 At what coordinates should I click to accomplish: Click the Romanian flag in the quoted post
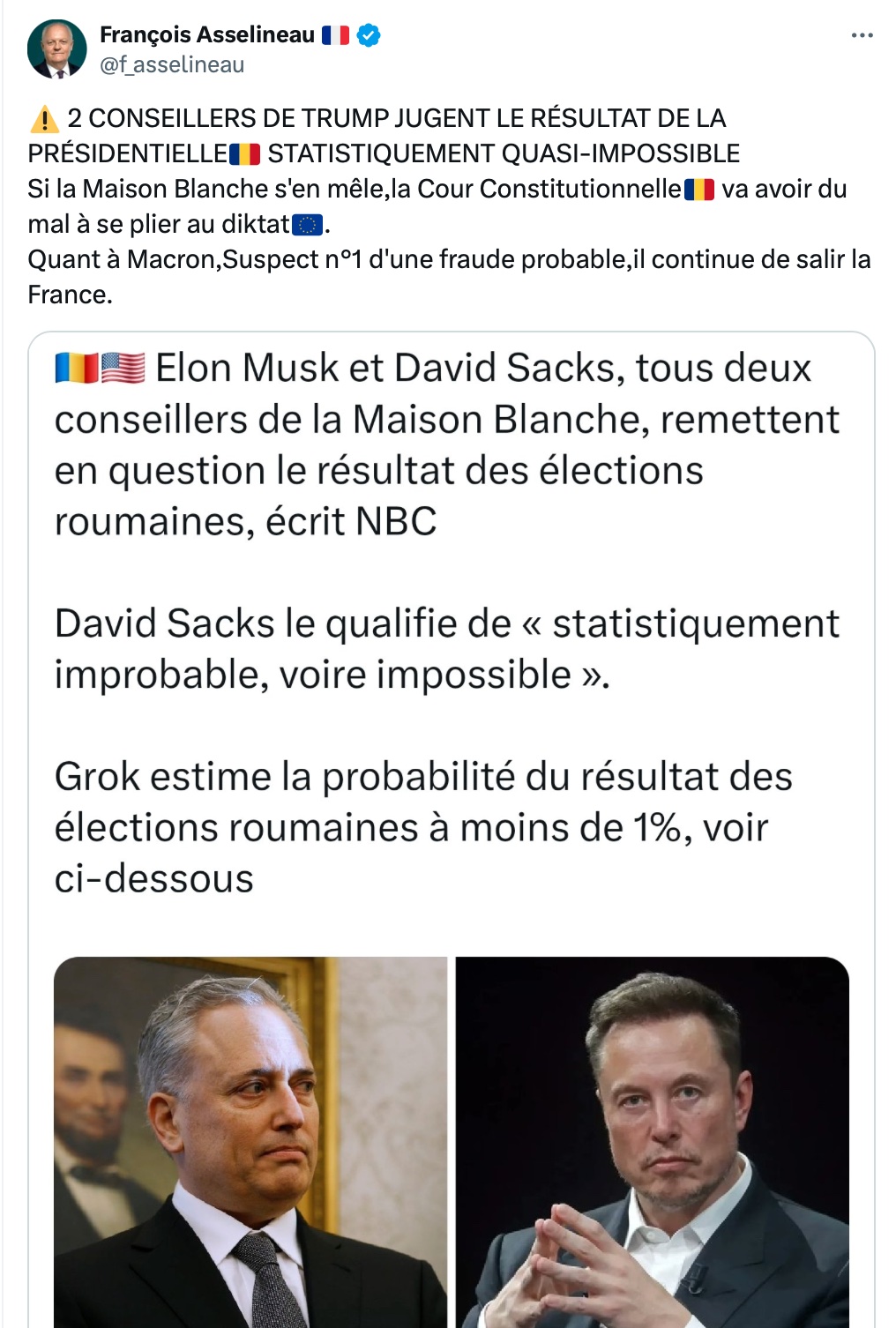pos(77,368)
